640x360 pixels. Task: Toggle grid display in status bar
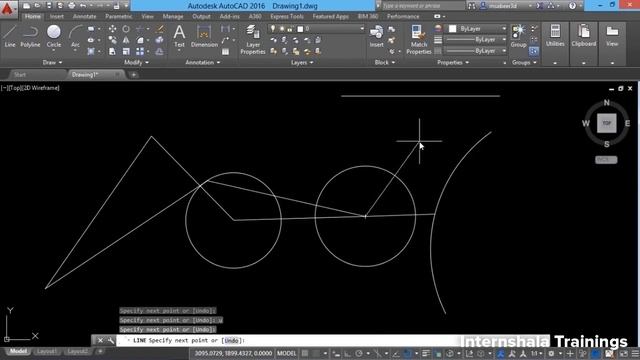coord(305,353)
